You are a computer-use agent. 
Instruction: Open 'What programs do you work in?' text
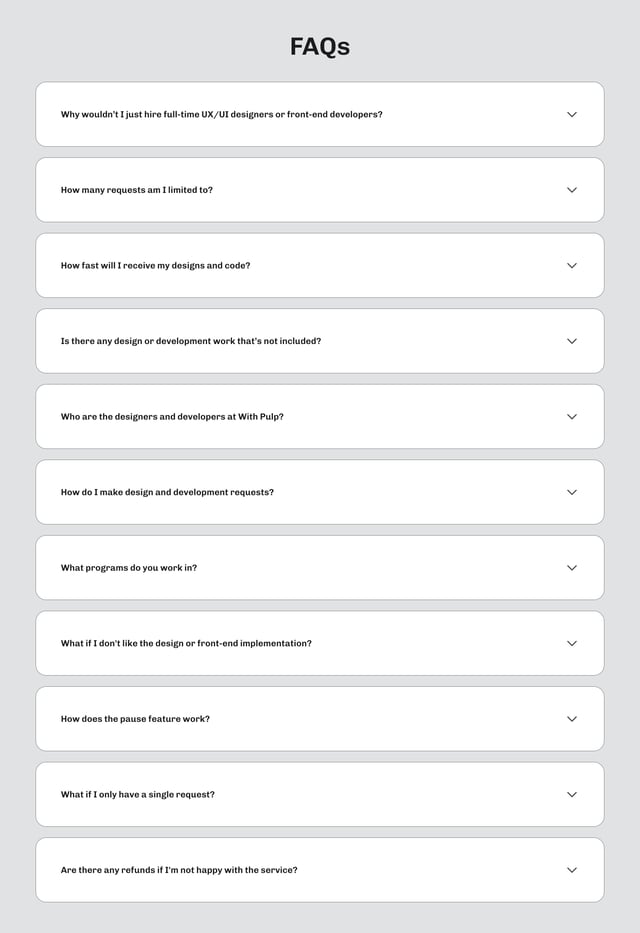[129, 568]
